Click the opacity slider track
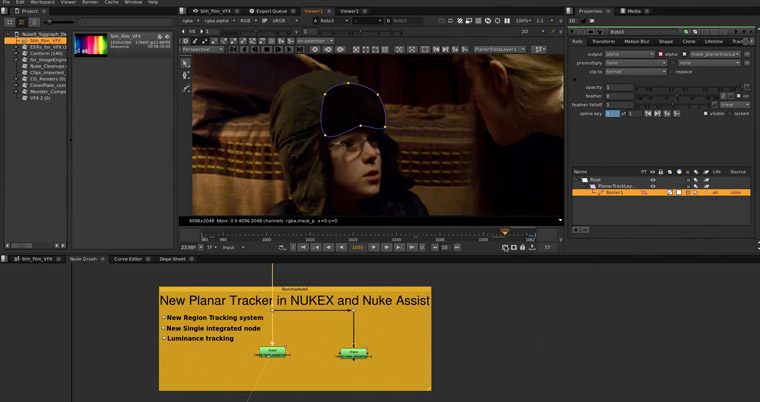The image size is (760, 402). point(688,87)
